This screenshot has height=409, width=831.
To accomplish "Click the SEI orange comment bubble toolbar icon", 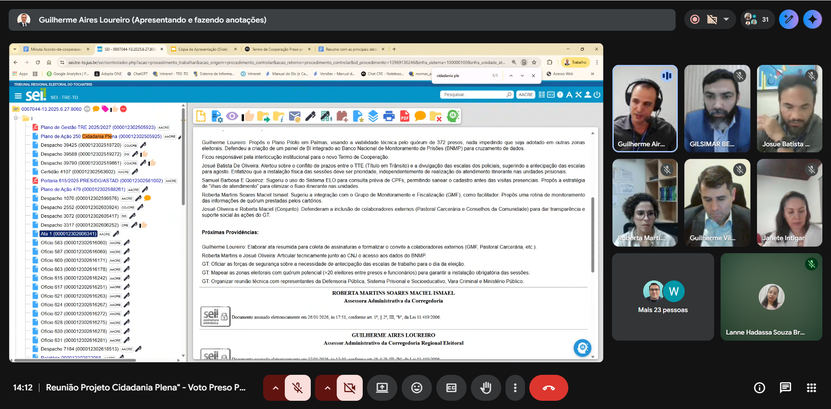I will [x=420, y=116].
